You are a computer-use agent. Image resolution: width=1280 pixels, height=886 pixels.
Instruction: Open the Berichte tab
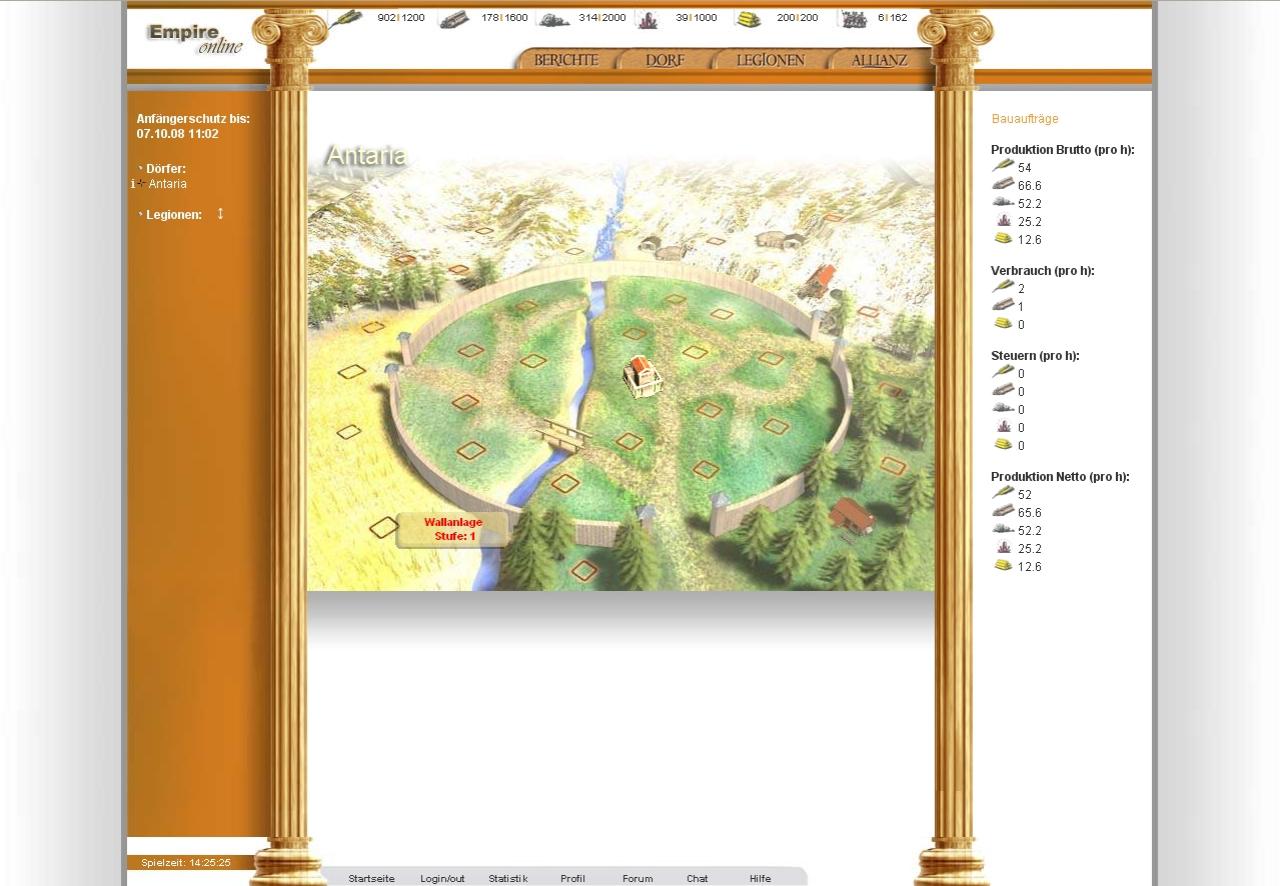coord(566,60)
